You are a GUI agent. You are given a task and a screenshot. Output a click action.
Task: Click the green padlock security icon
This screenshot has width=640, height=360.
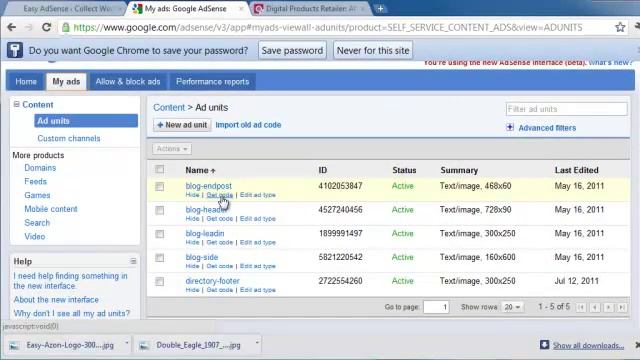tap(65, 27)
